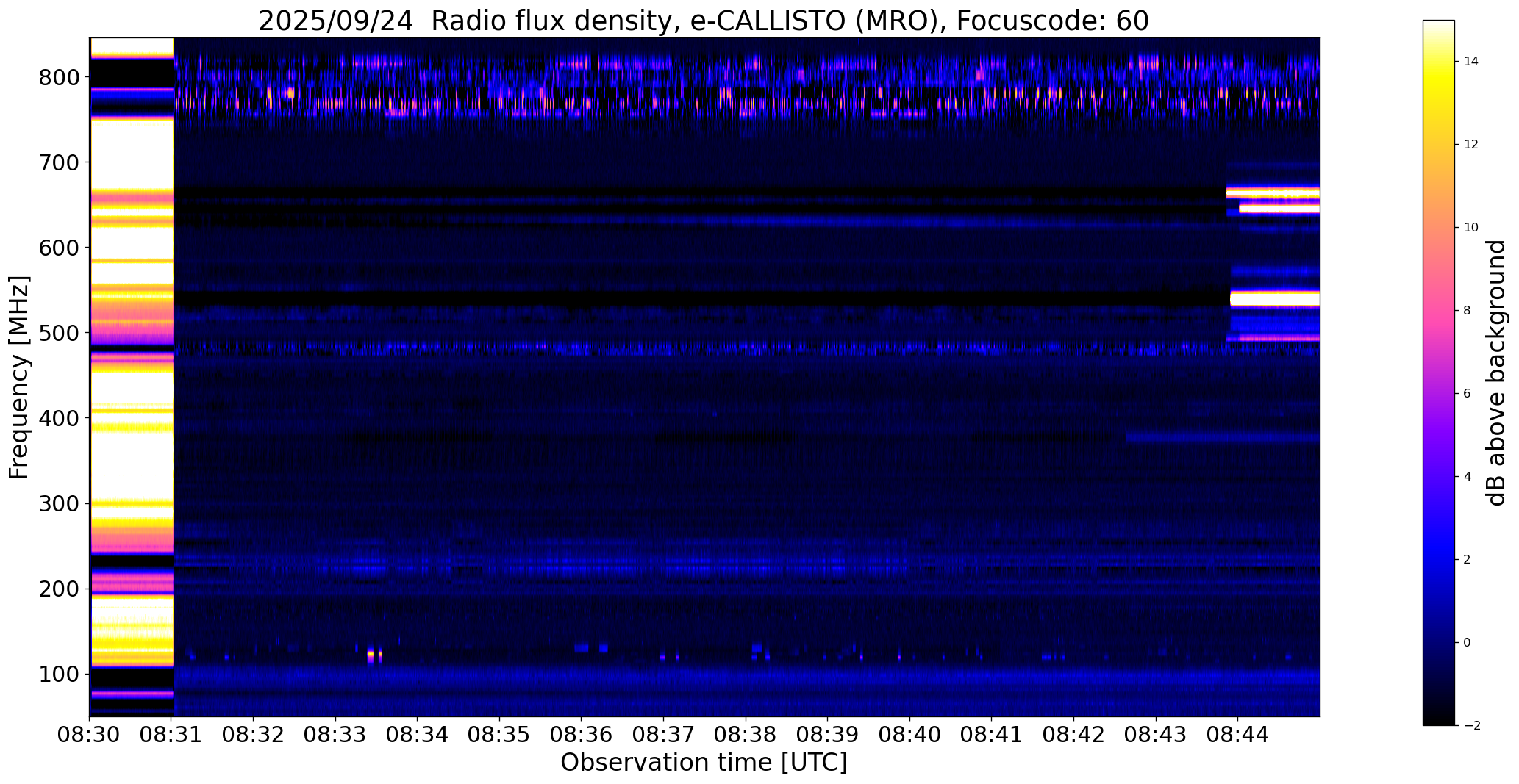Click the 600 frequency tick label

[x=60, y=248]
